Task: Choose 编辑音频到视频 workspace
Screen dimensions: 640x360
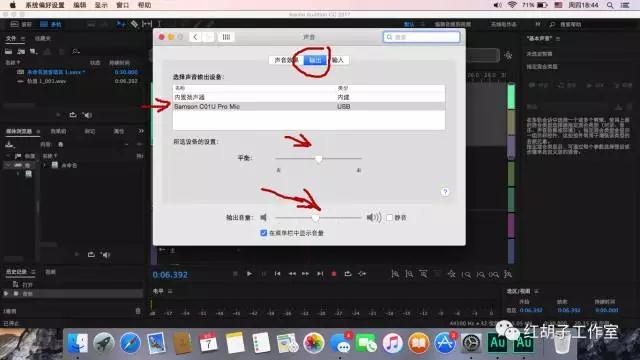Action: (x=453, y=24)
